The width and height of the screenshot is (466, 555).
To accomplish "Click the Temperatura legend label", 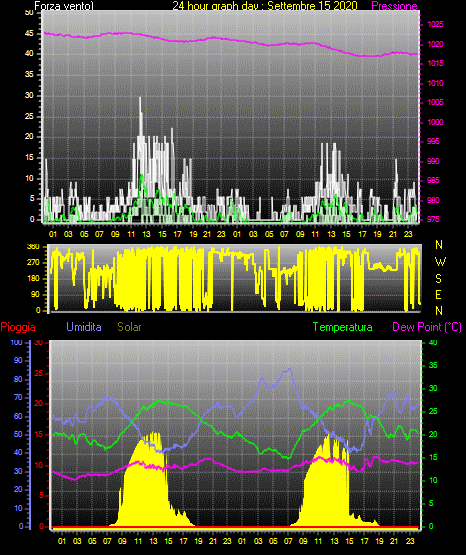I will 343,327.
